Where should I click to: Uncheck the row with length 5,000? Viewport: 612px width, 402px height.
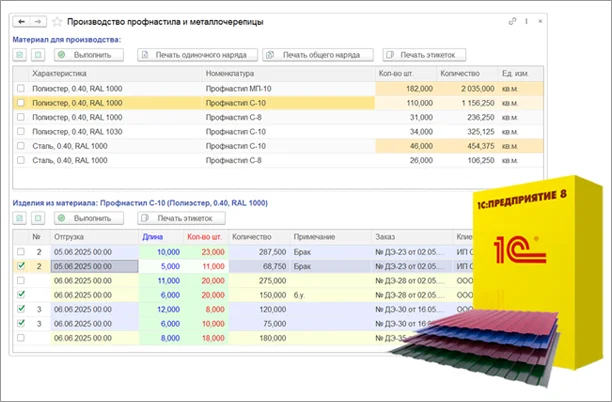pos(21,266)
